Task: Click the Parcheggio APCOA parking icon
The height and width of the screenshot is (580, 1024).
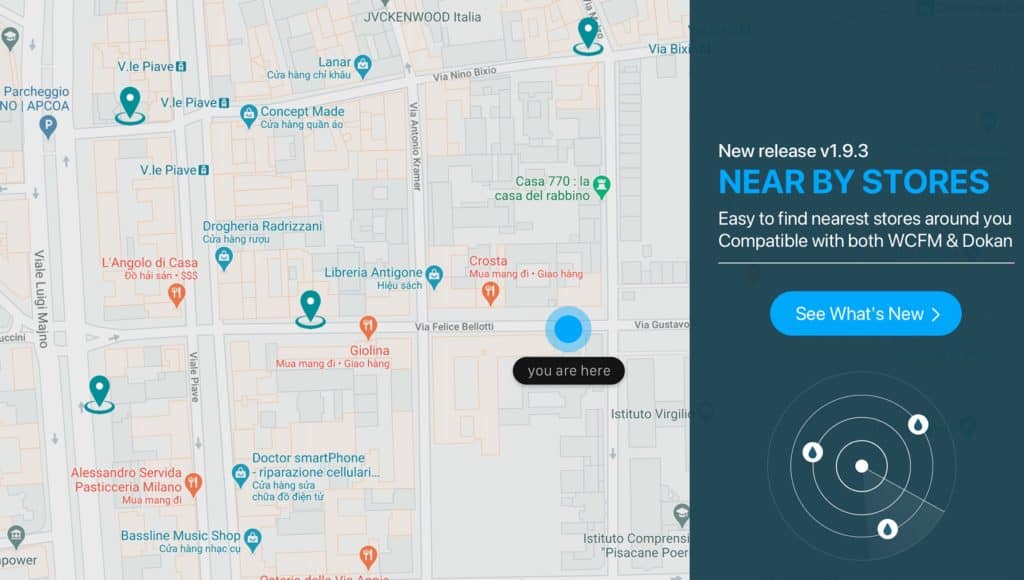Action: click(x=47, y=124)
